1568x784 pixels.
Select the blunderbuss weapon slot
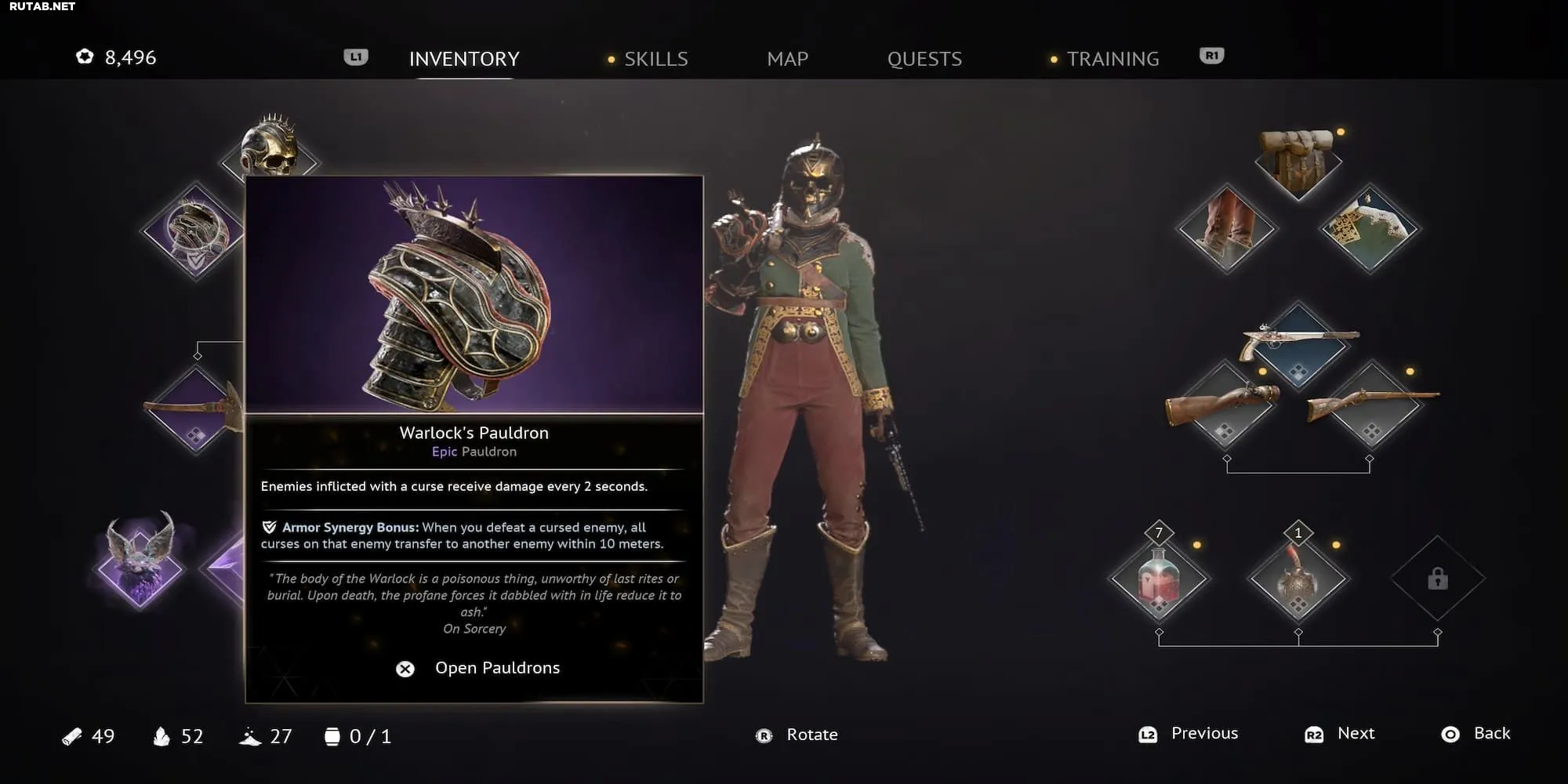(1225, 405)
